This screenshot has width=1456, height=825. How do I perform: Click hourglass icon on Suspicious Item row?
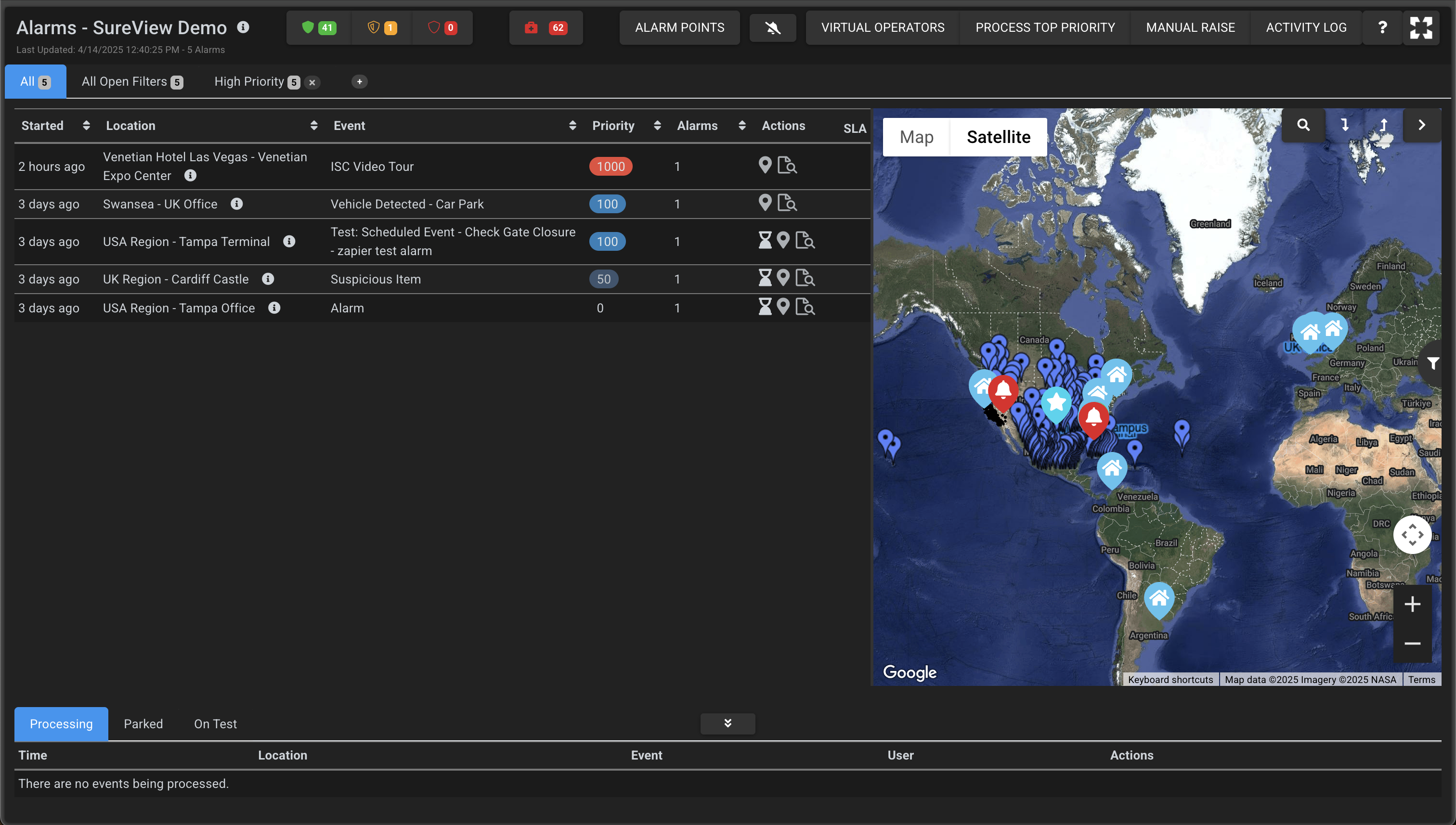tap(765, 278)
